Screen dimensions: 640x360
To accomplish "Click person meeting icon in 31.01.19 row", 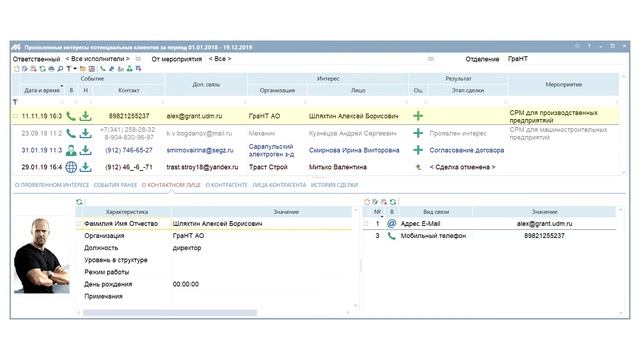I will pyautogui.click(x=71, y=150).
